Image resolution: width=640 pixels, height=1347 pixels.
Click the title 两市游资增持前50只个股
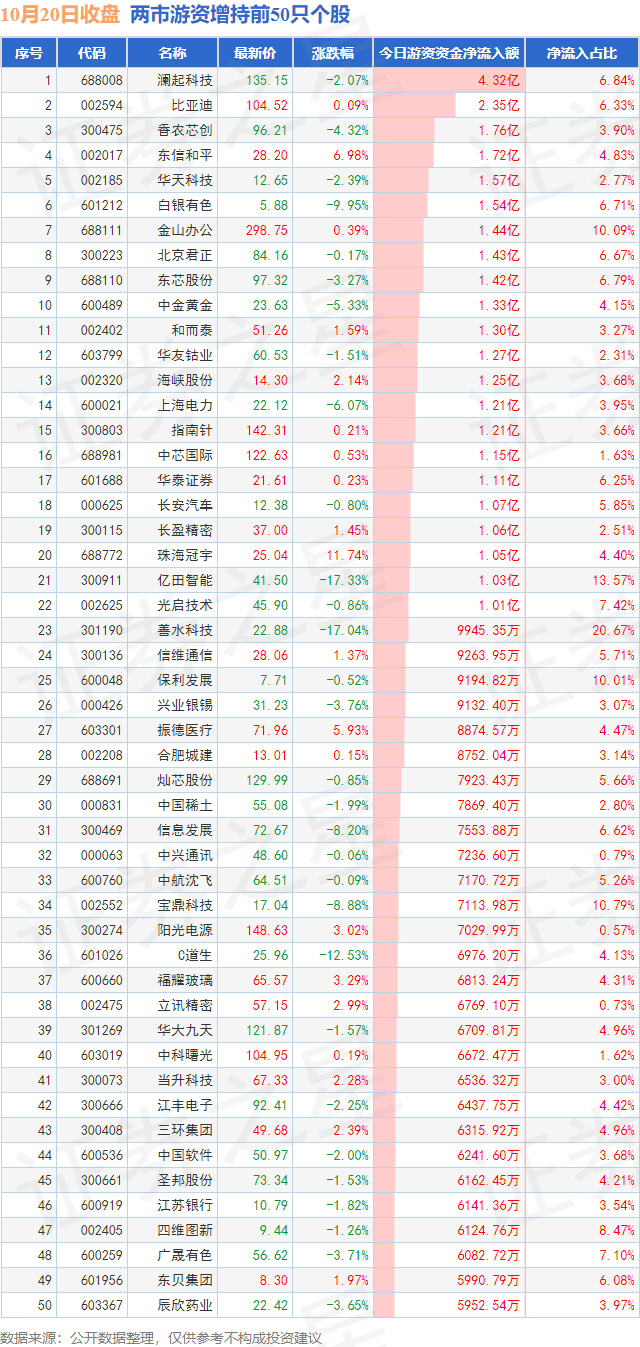point(241,17)
